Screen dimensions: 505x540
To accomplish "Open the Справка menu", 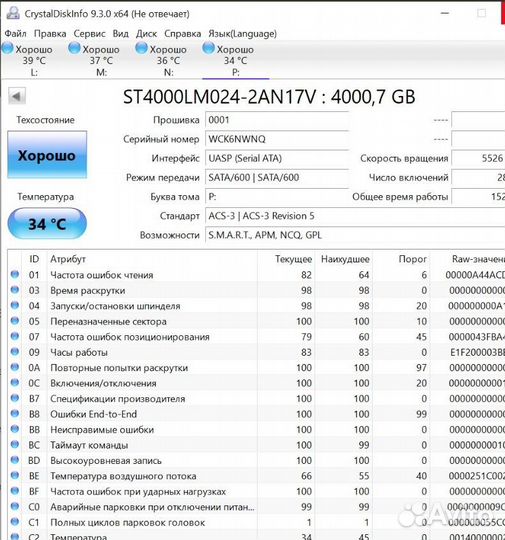I will tap(183, 34).
